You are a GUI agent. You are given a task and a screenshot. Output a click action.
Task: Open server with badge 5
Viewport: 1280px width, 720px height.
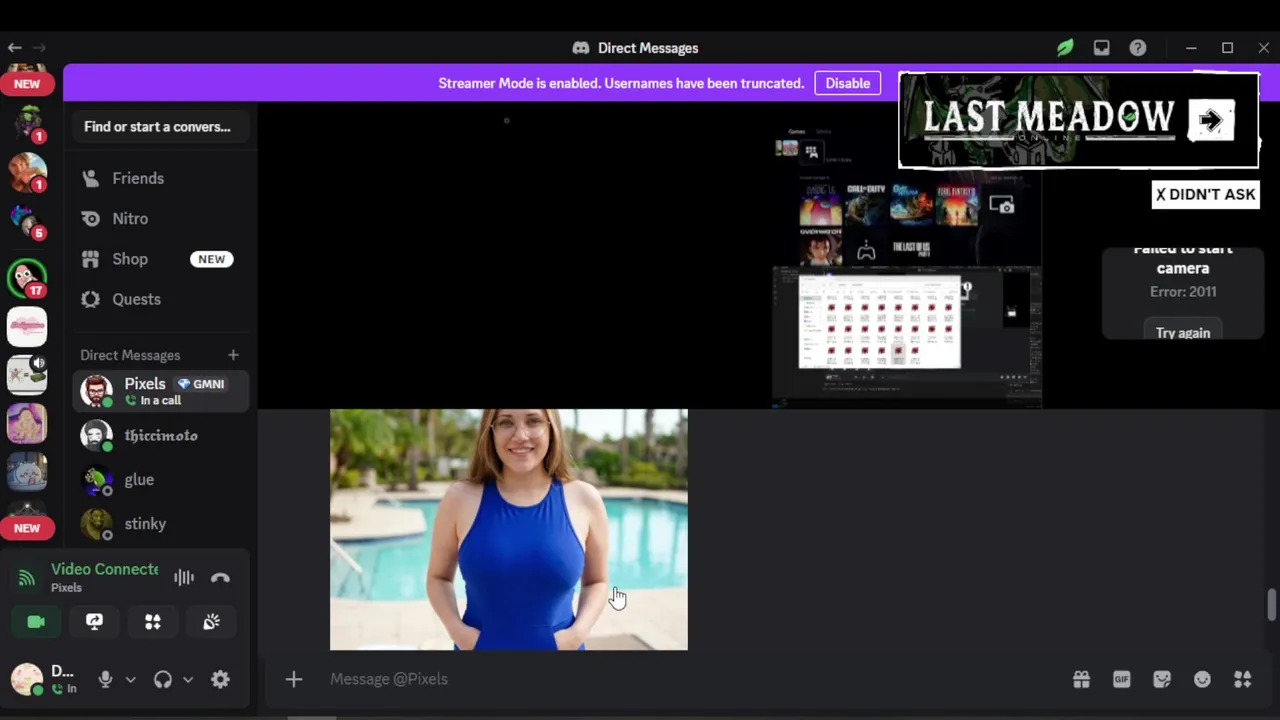(x=27, y=223)
